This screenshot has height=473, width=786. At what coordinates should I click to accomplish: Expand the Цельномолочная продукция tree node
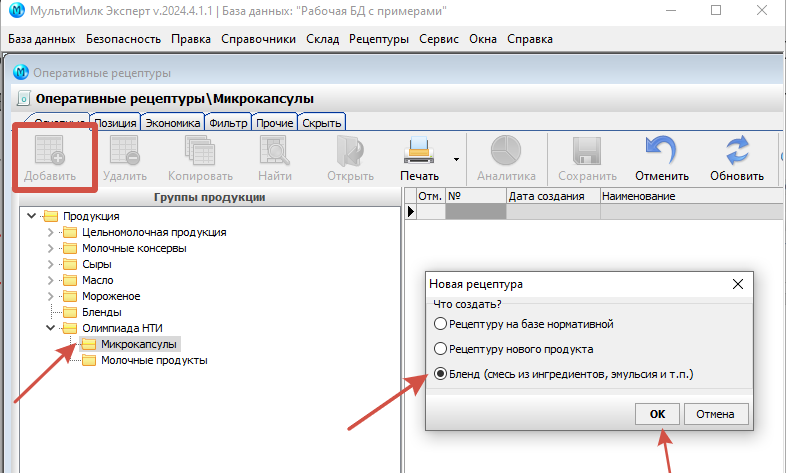click(51, 232)
